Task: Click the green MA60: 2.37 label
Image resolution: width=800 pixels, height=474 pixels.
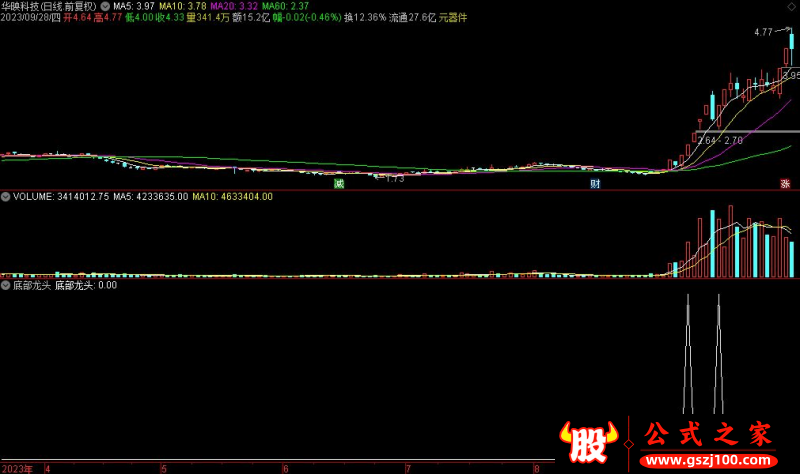Action: [x=285, y=6]
